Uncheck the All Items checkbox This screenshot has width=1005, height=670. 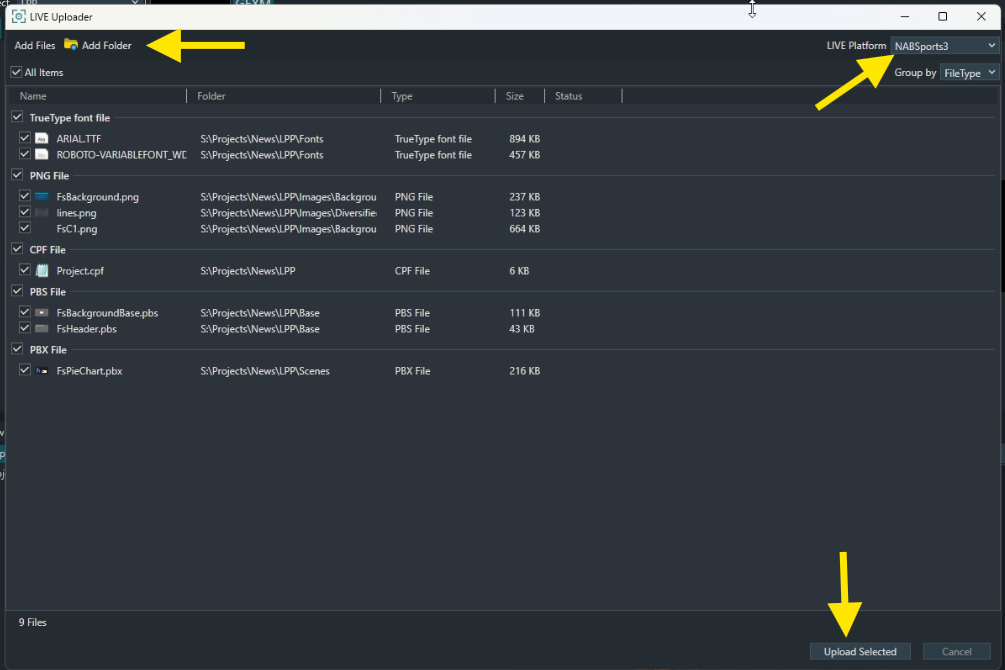click(16, 72)
